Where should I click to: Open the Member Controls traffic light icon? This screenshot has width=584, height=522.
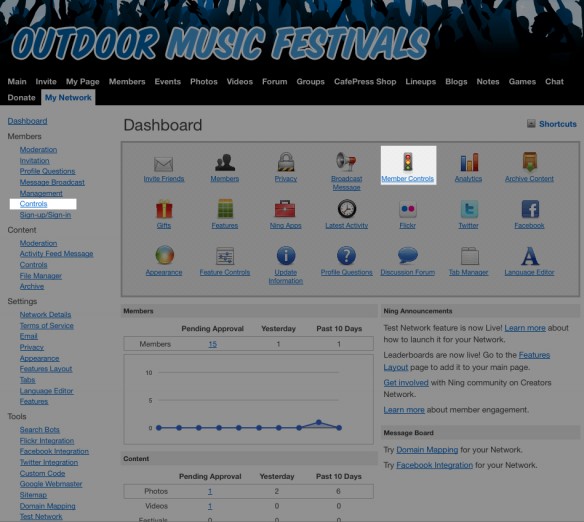click(x=408, y=162)
